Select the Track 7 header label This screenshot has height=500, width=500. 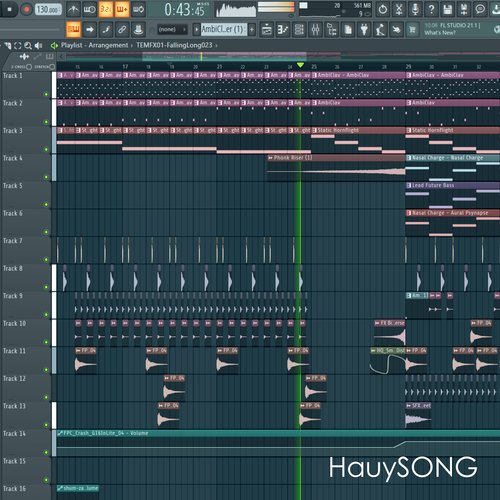click(13, 241)
